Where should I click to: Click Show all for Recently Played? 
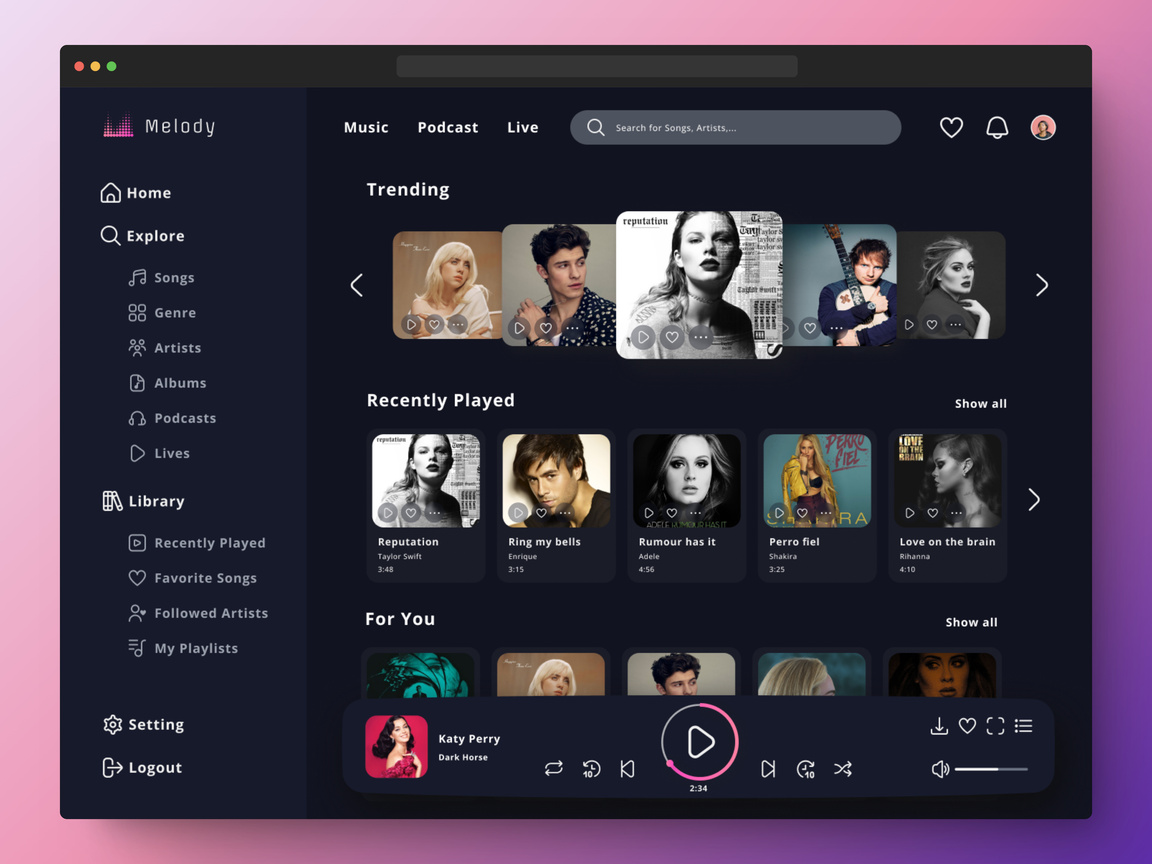tap(980, 404)
